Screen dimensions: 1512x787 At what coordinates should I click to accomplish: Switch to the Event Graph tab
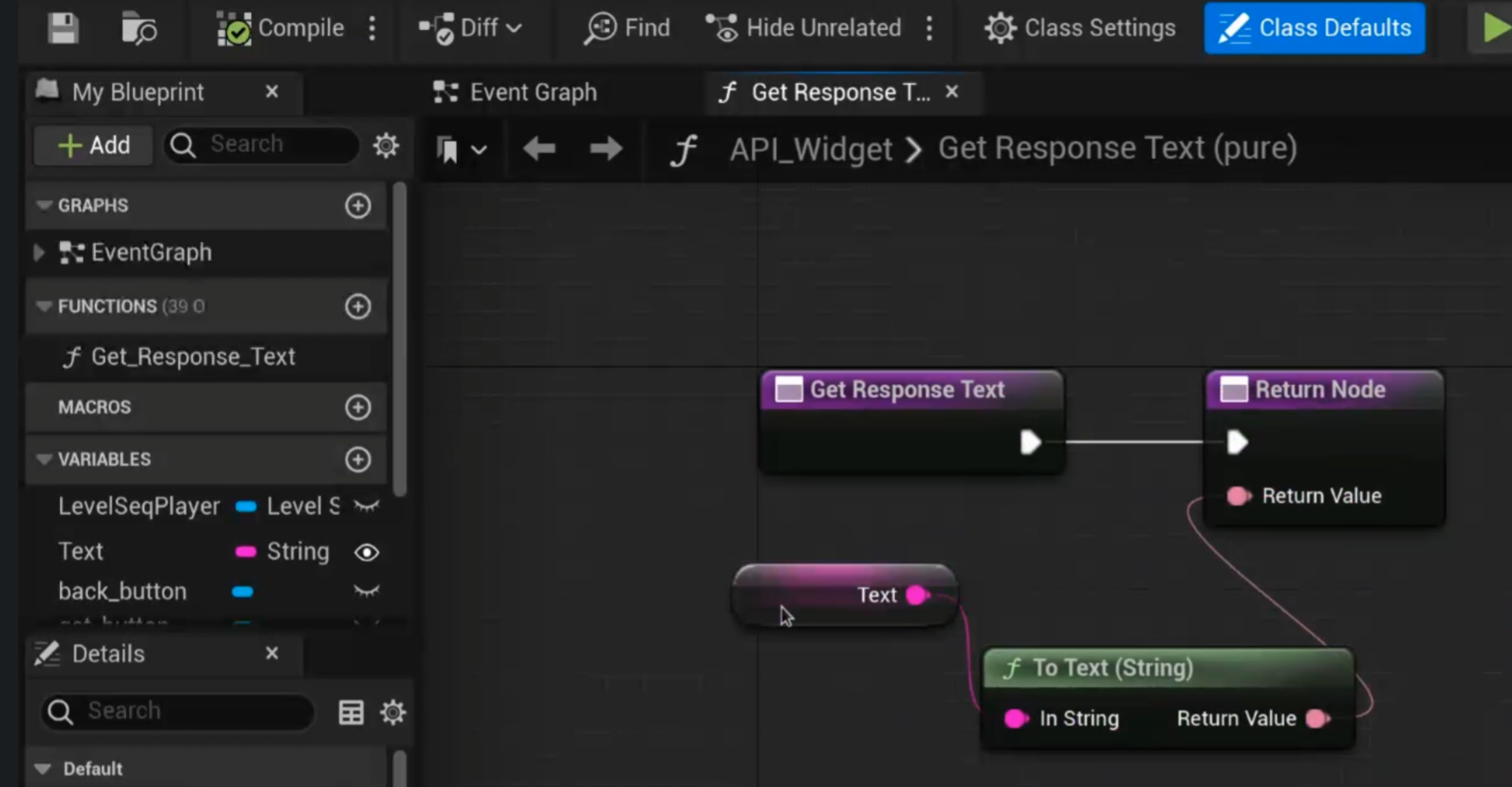[516, 93]
